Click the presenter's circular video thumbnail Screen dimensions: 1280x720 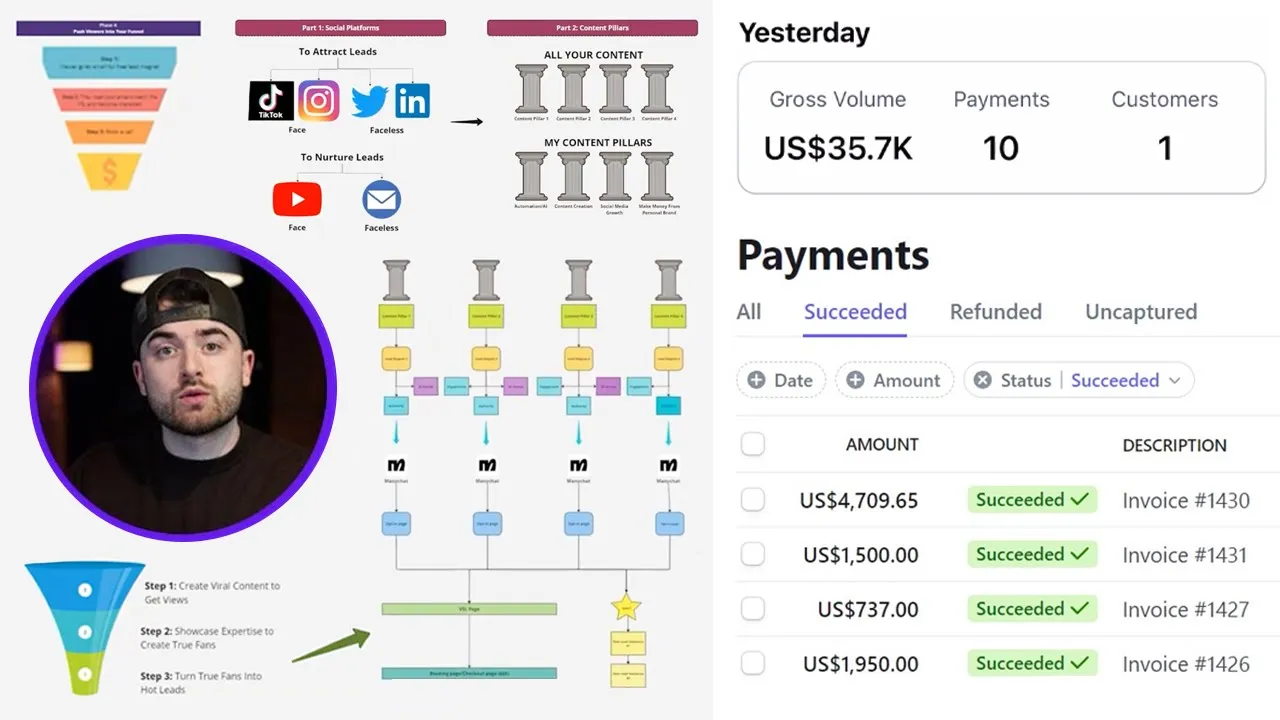click(x=183, y=388)
